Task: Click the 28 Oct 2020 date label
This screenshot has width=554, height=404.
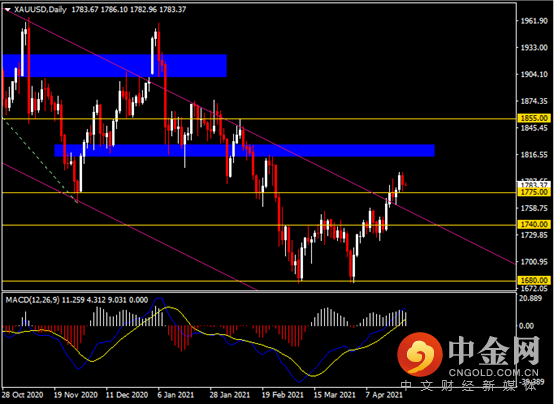Action: pos(23,395)
